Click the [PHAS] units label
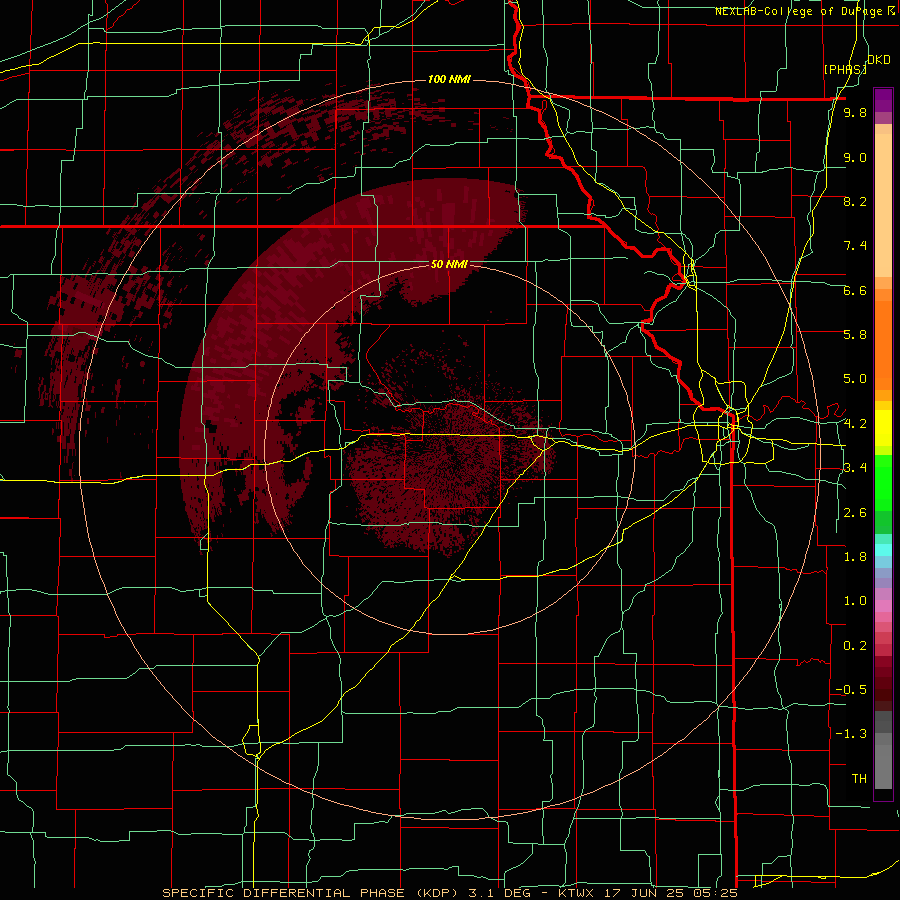 845,69
